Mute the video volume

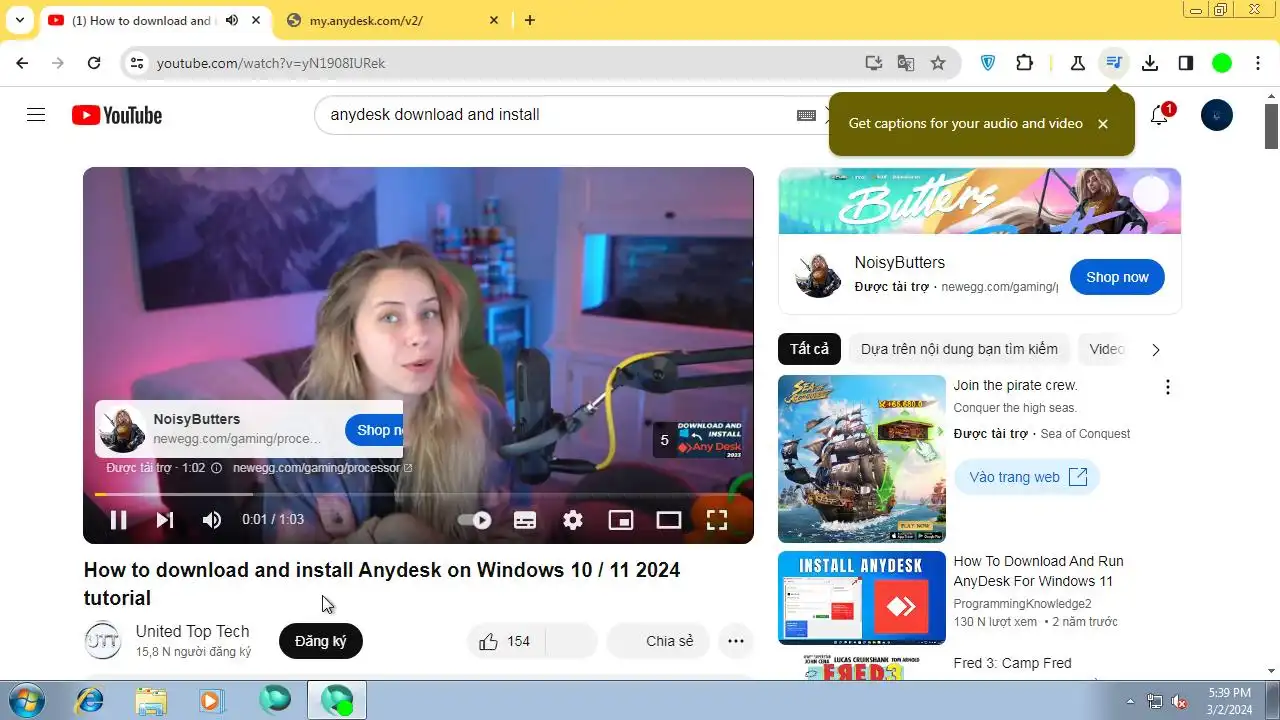point(212,520)
